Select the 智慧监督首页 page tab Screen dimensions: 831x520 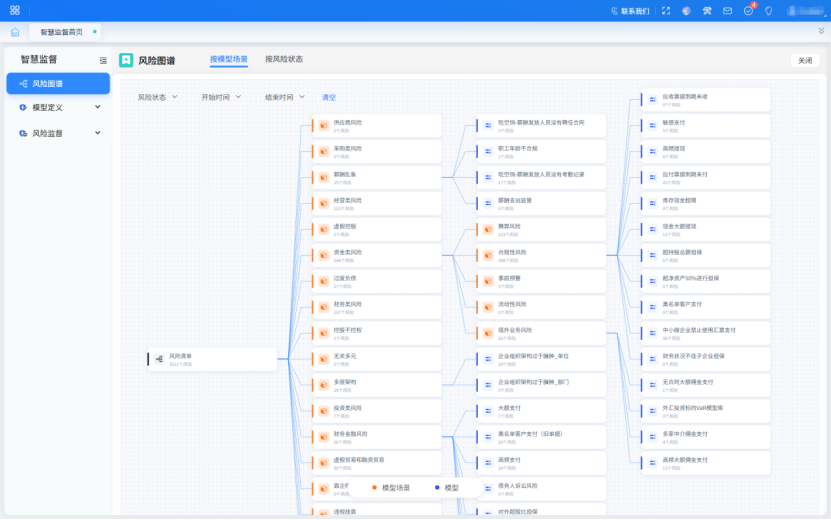(65, 32)
